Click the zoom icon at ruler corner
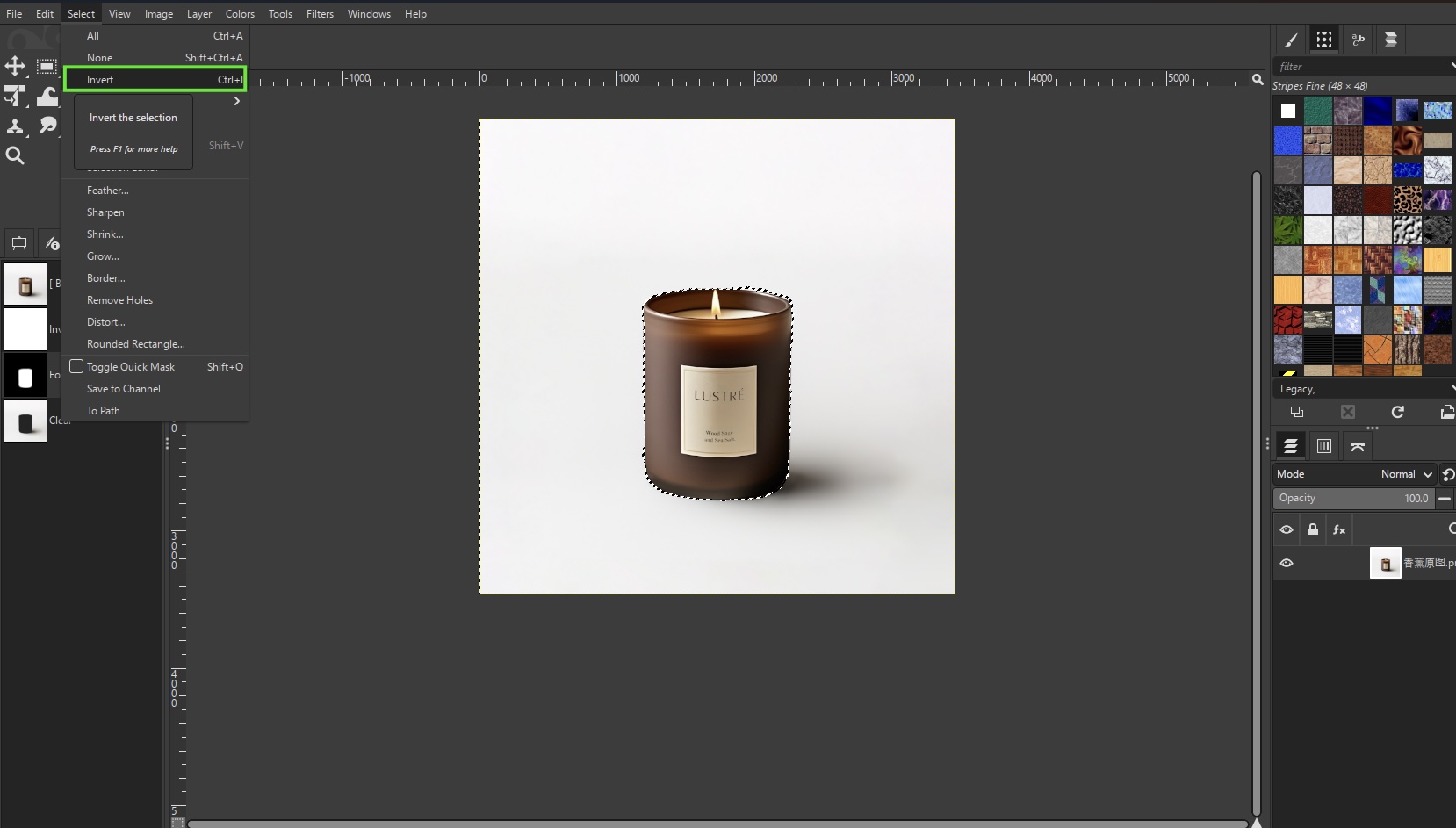This screenshot has width=1456, height=828. tap(1258, 79)
